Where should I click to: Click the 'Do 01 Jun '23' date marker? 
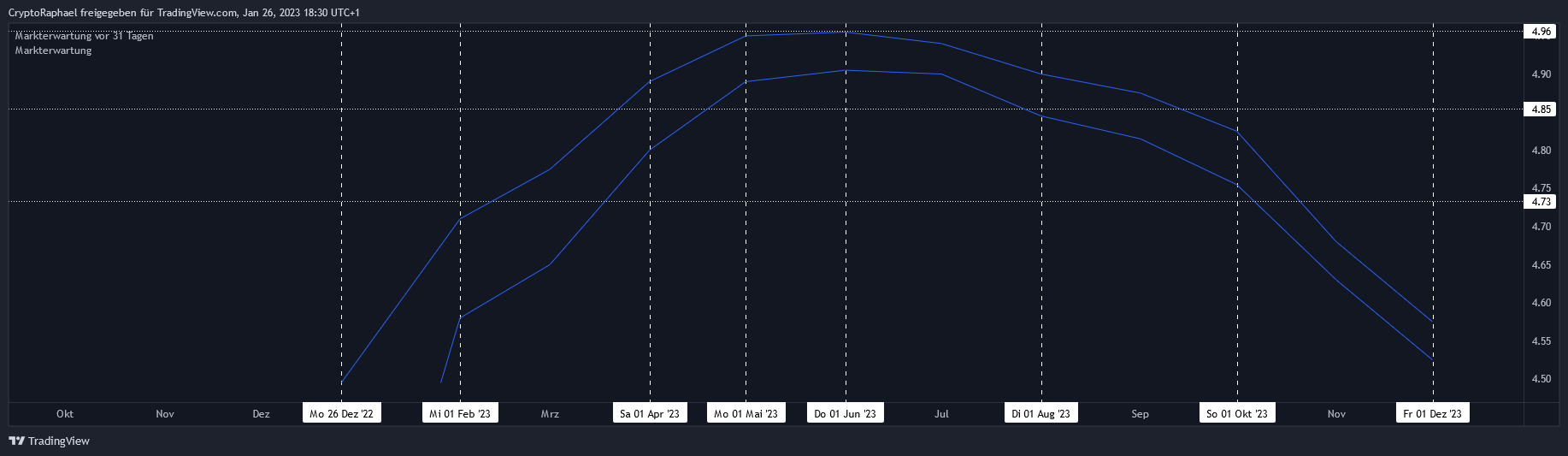[x=846, y=413]
